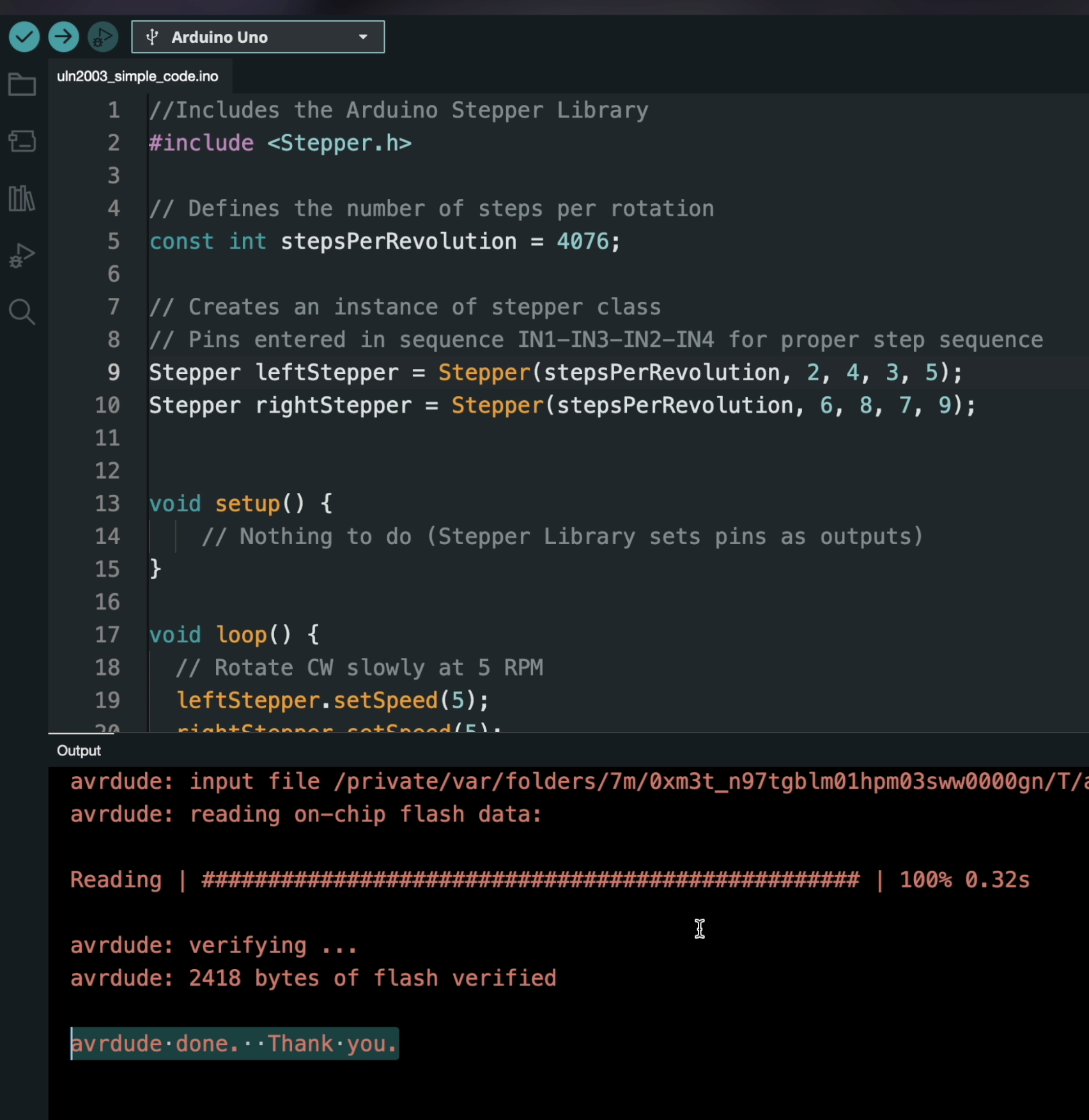Click the 'avrdude: input file' output line
This screenshot has height=1120, width=1089.
pos(578,781)
